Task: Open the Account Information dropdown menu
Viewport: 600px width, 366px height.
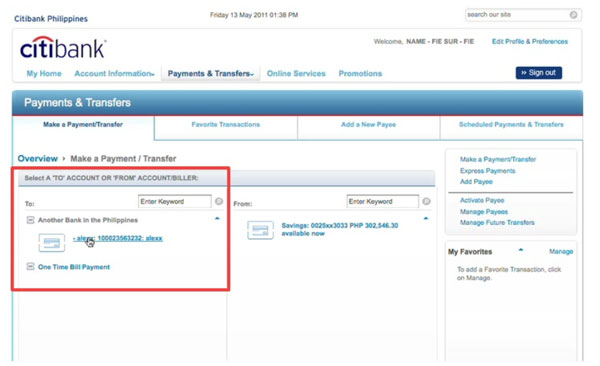Action: click(x=114, y=74)
